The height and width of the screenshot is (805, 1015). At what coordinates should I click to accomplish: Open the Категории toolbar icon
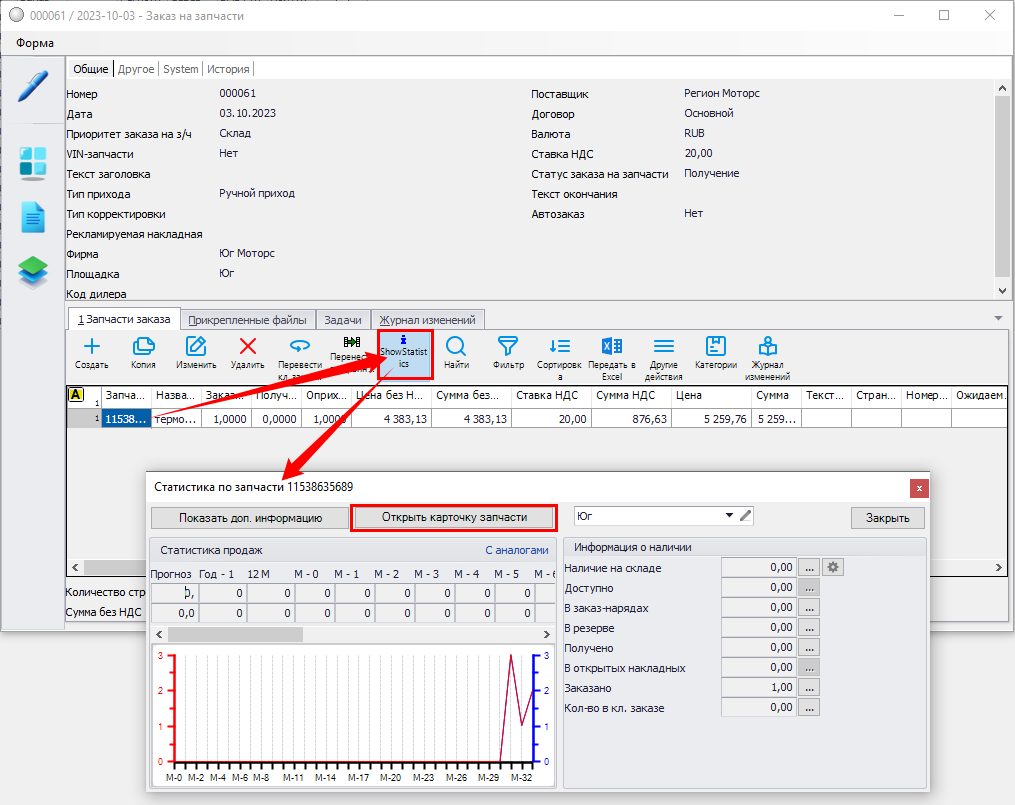pos(715,348)
